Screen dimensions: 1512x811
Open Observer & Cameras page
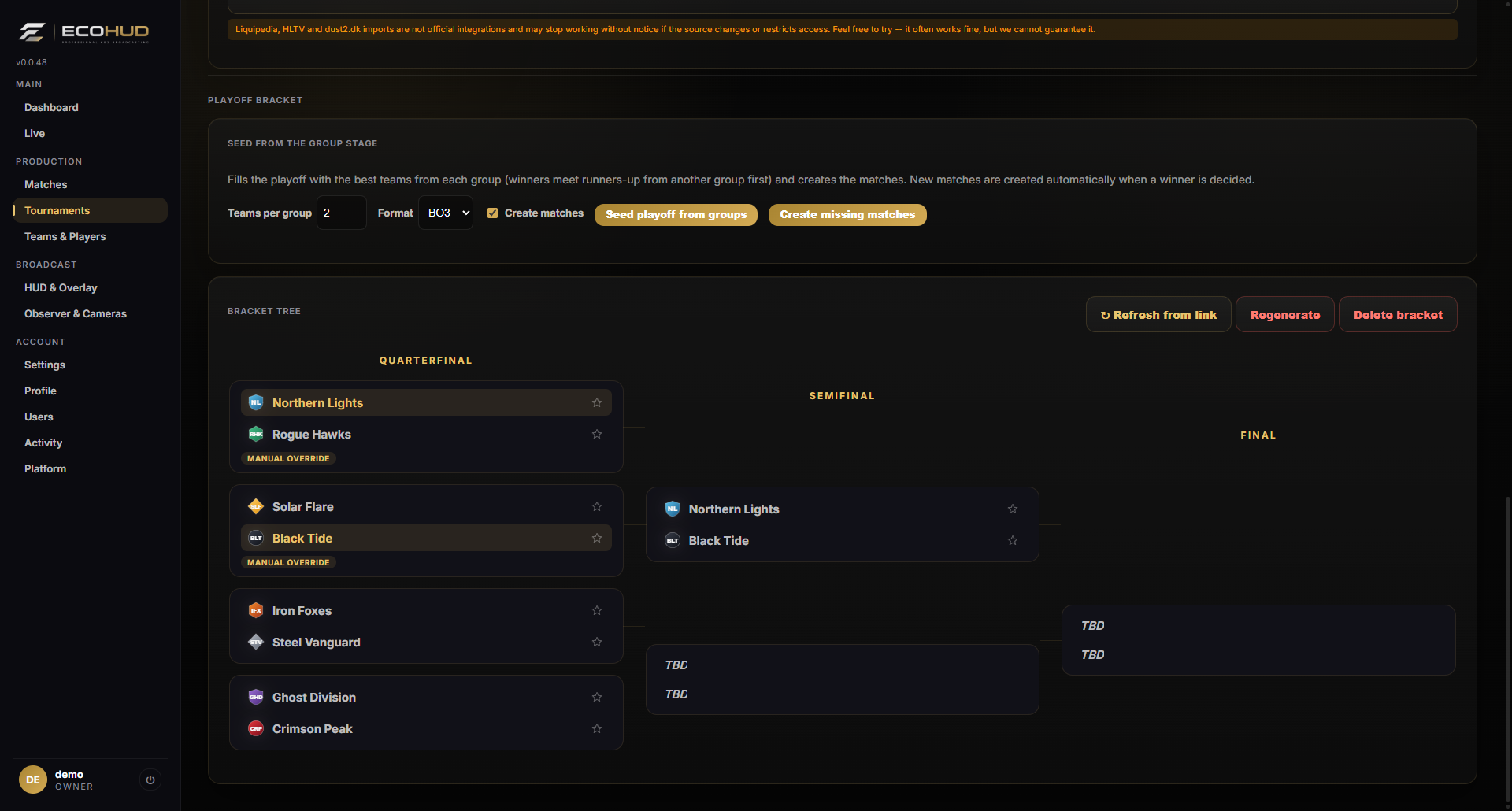click(76, 313)
